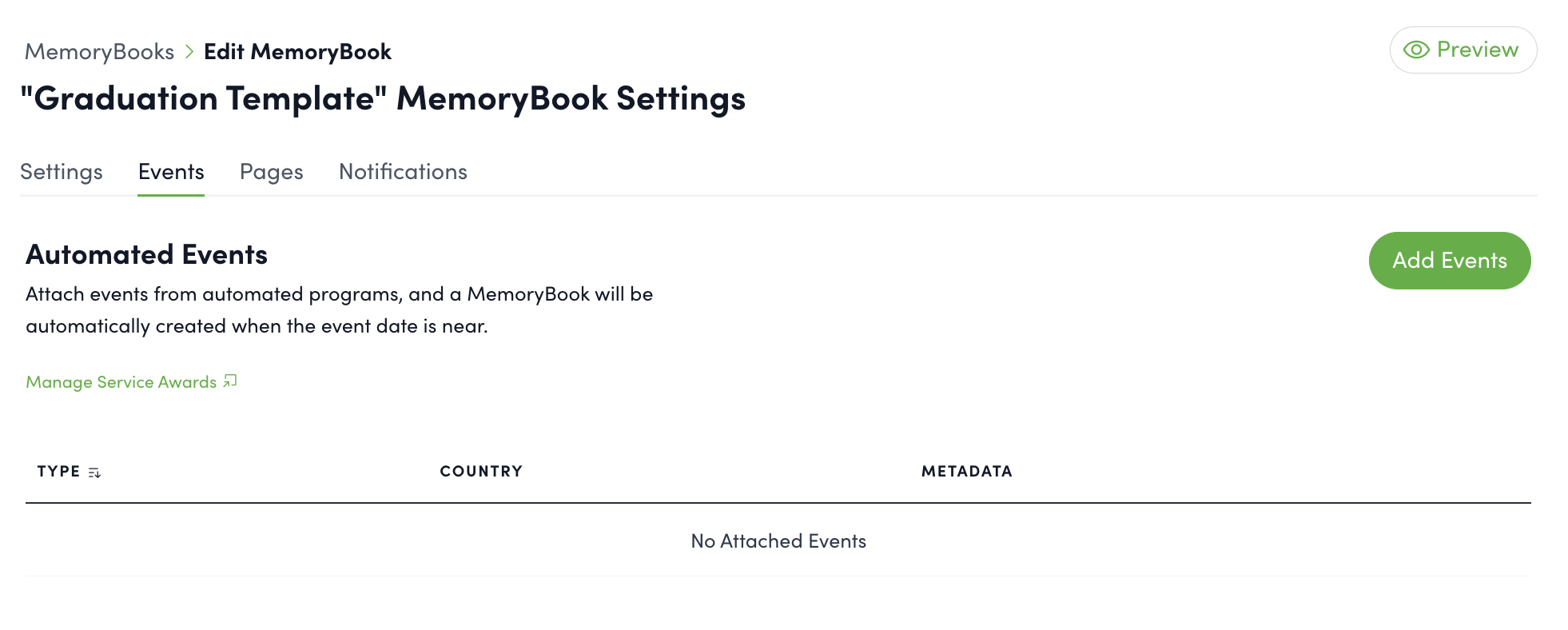1568x630 pixels.
Task: Select the Events tab
Action: pos(171,172)
